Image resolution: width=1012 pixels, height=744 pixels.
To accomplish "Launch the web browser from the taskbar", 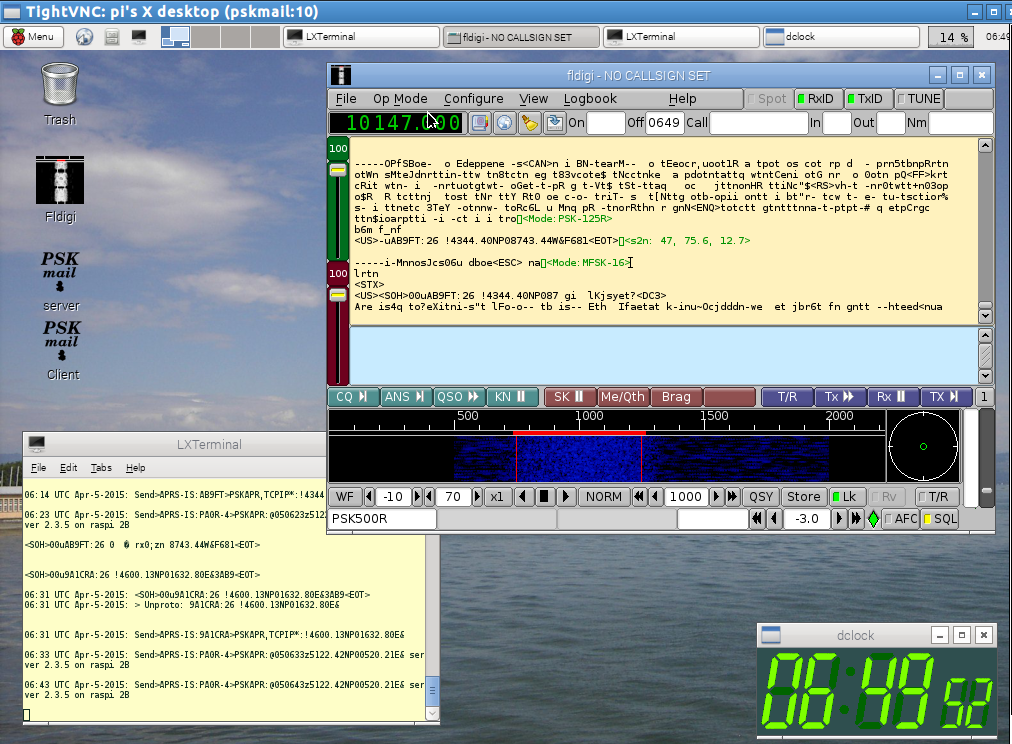I will 84,37.
